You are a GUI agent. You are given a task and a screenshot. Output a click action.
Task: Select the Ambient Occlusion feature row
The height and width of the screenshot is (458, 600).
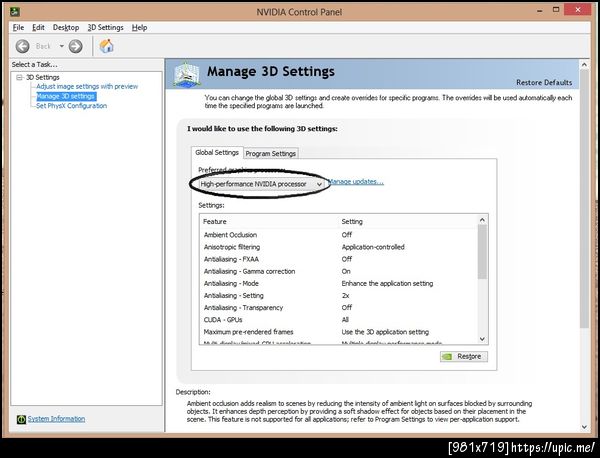[339, 235]
